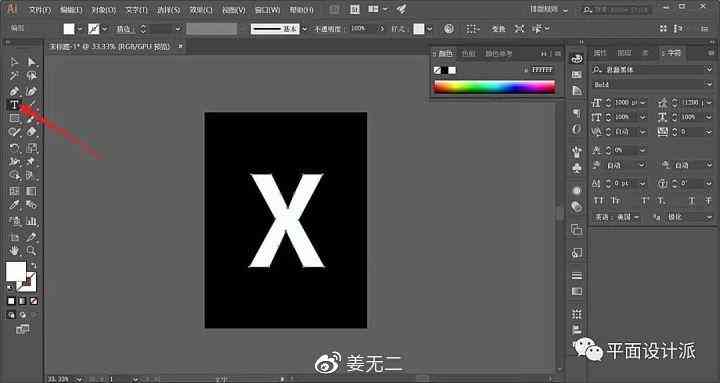Open font size dropdown arrow
The width and height of the screenshot is (720, 383).
point(642,102)
